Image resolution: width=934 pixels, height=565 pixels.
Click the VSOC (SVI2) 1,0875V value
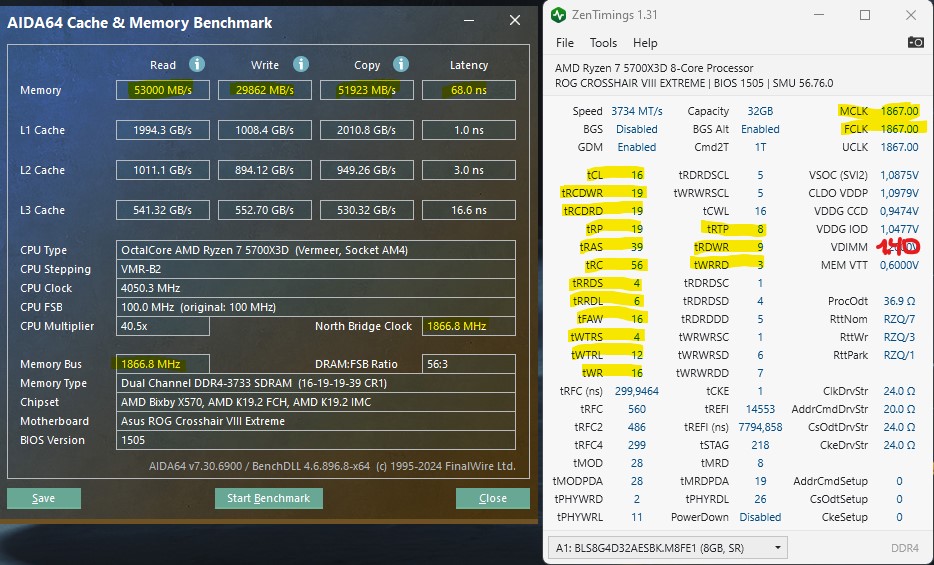pyautogui.click(x=899, y=175)
